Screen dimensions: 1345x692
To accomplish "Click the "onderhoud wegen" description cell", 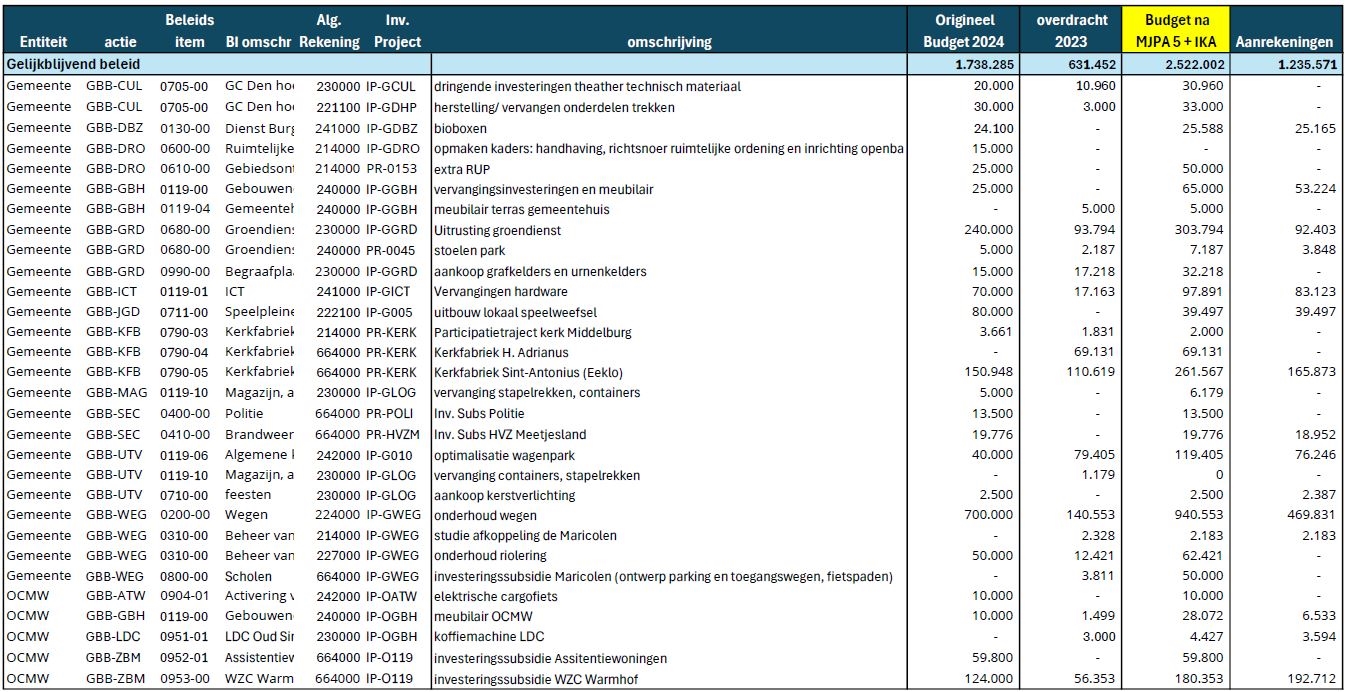I will pyautogui.click(x=485, y=515).
